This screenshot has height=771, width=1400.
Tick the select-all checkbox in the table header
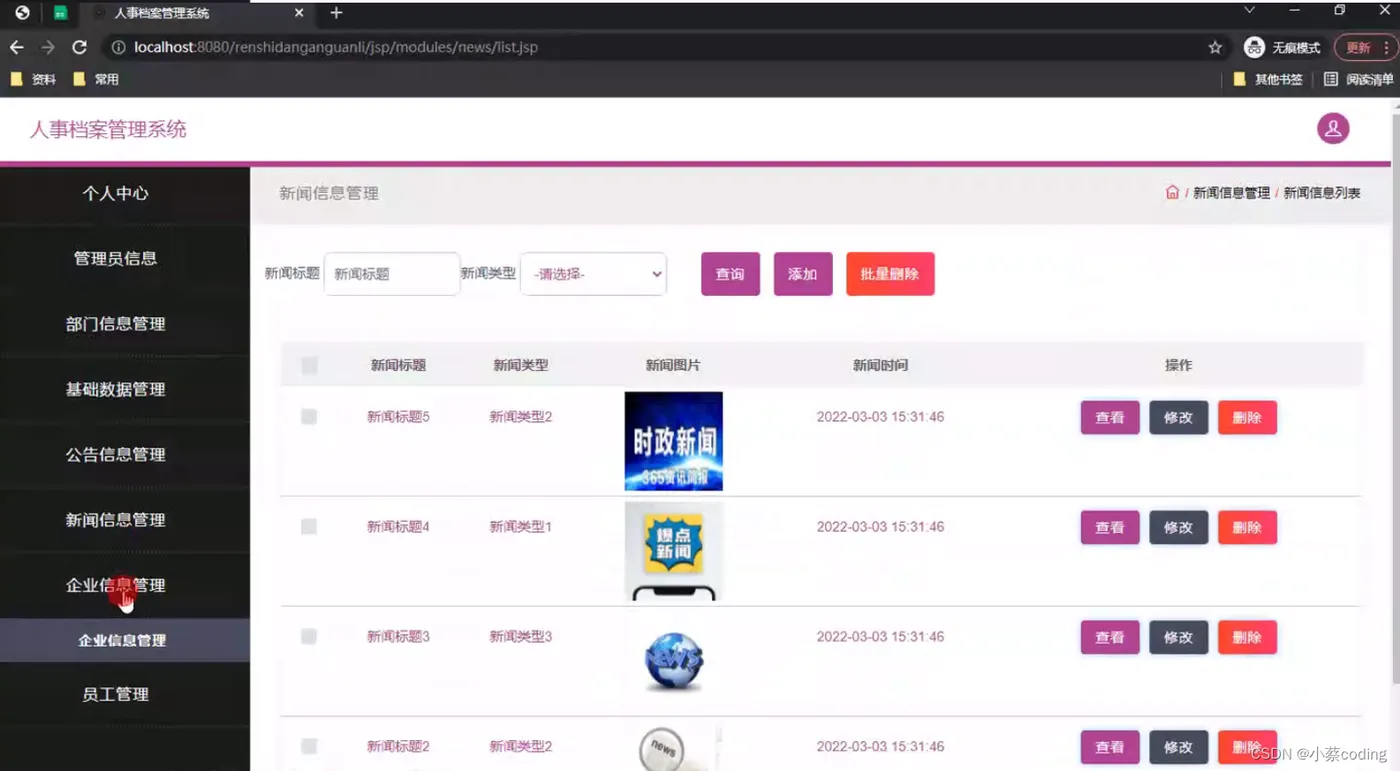(x=309, y=366)
